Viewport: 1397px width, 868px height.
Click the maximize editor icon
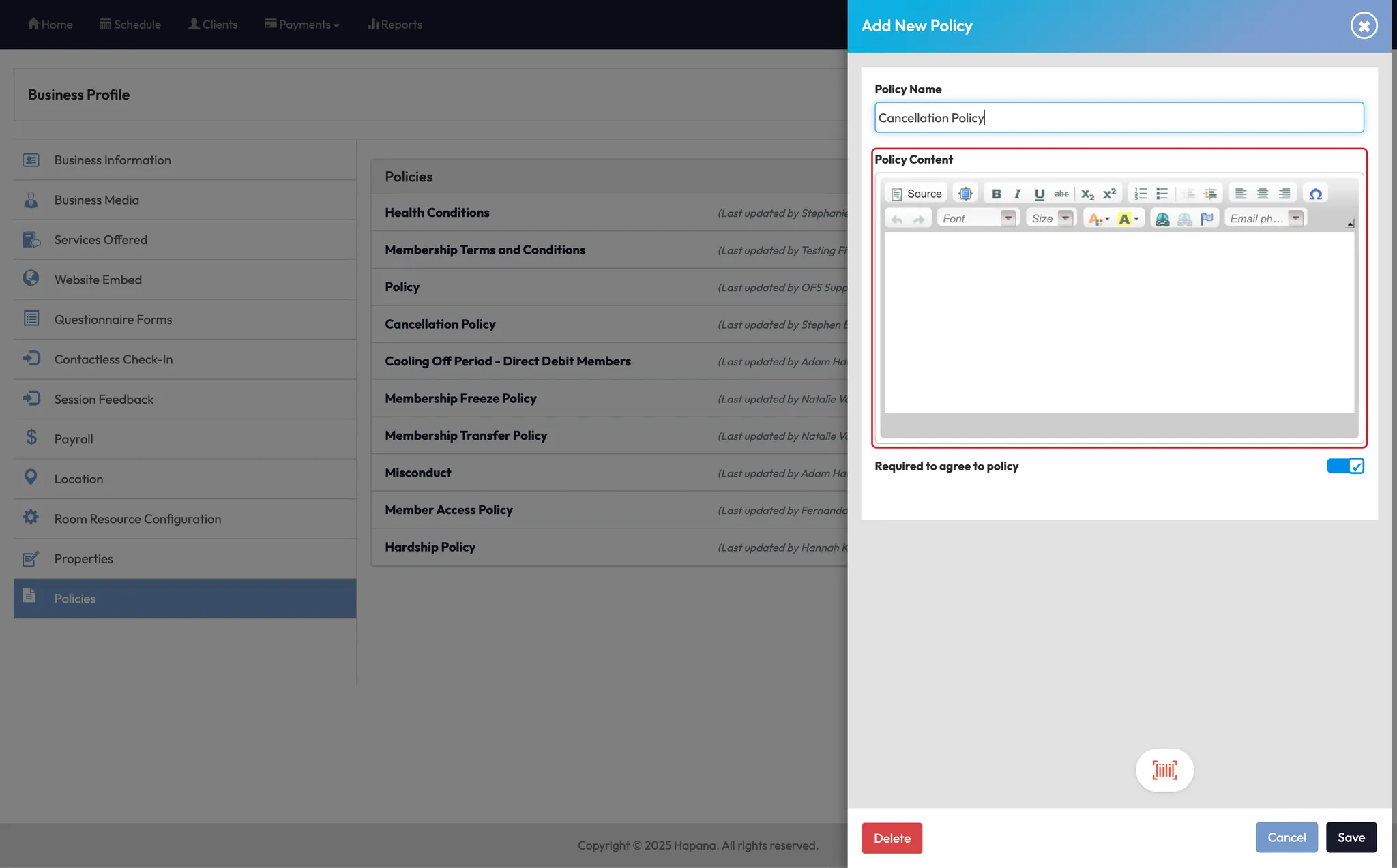pos(965,194)
